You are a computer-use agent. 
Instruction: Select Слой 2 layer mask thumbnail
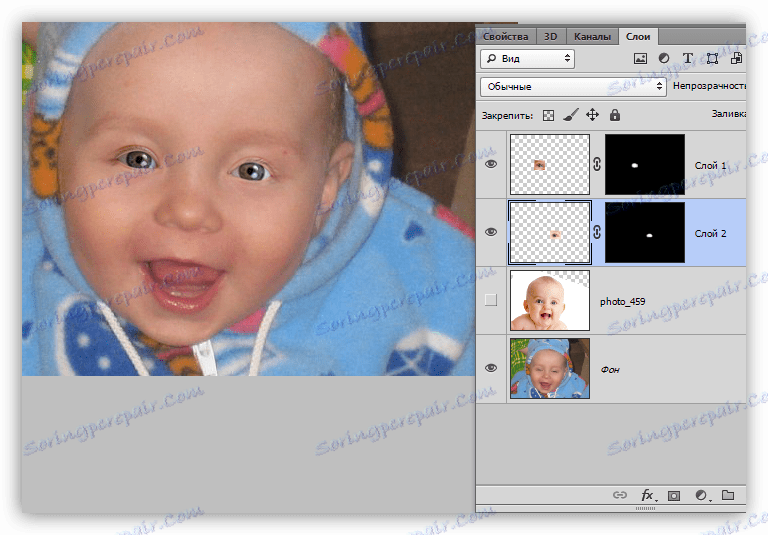pyautogui.click(x=645, y=233)
